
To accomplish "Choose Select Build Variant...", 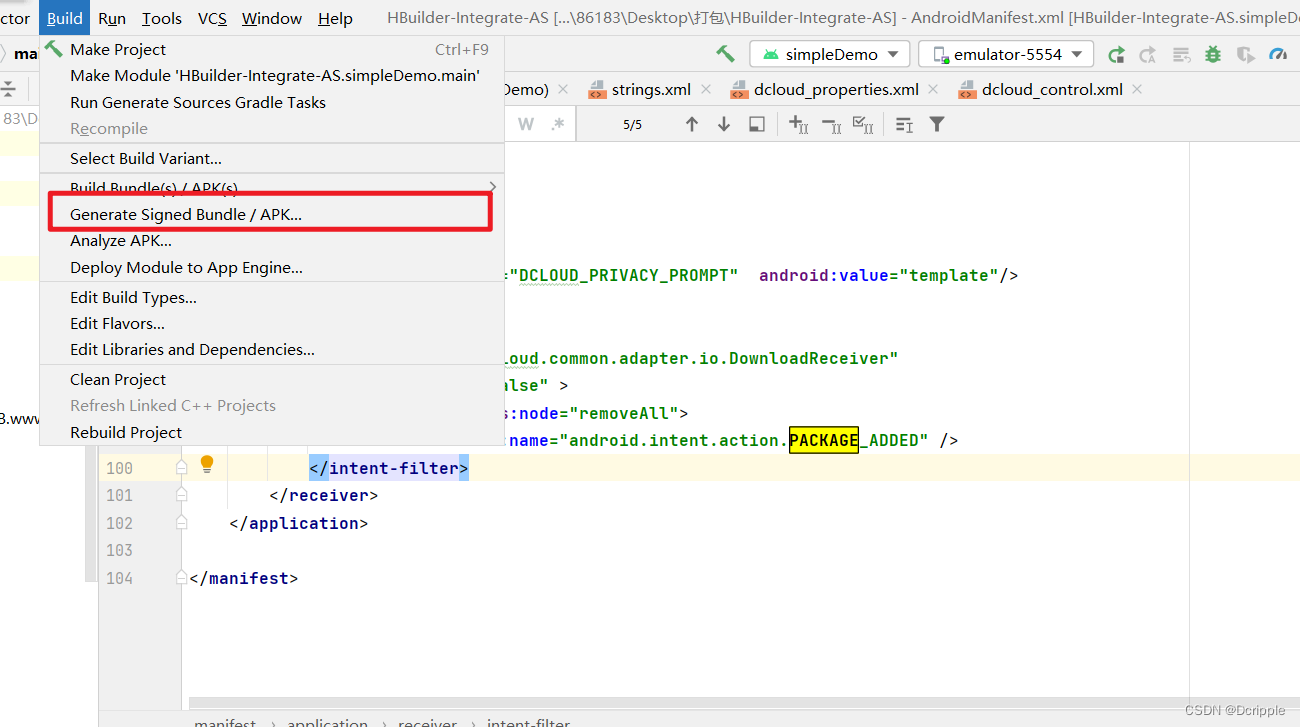I will tap(271, 158).
